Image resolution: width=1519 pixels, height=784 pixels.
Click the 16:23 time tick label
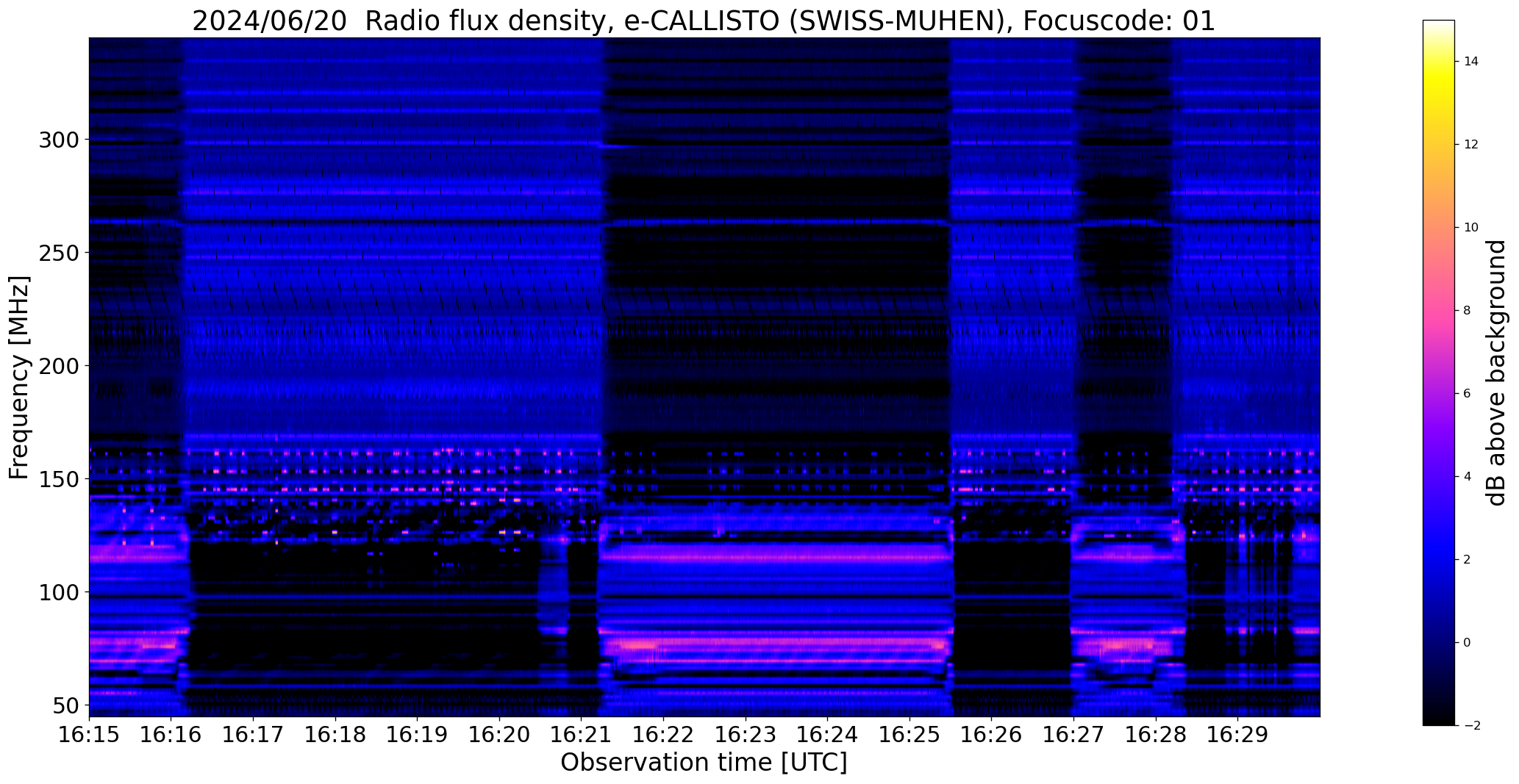point(746,735)
